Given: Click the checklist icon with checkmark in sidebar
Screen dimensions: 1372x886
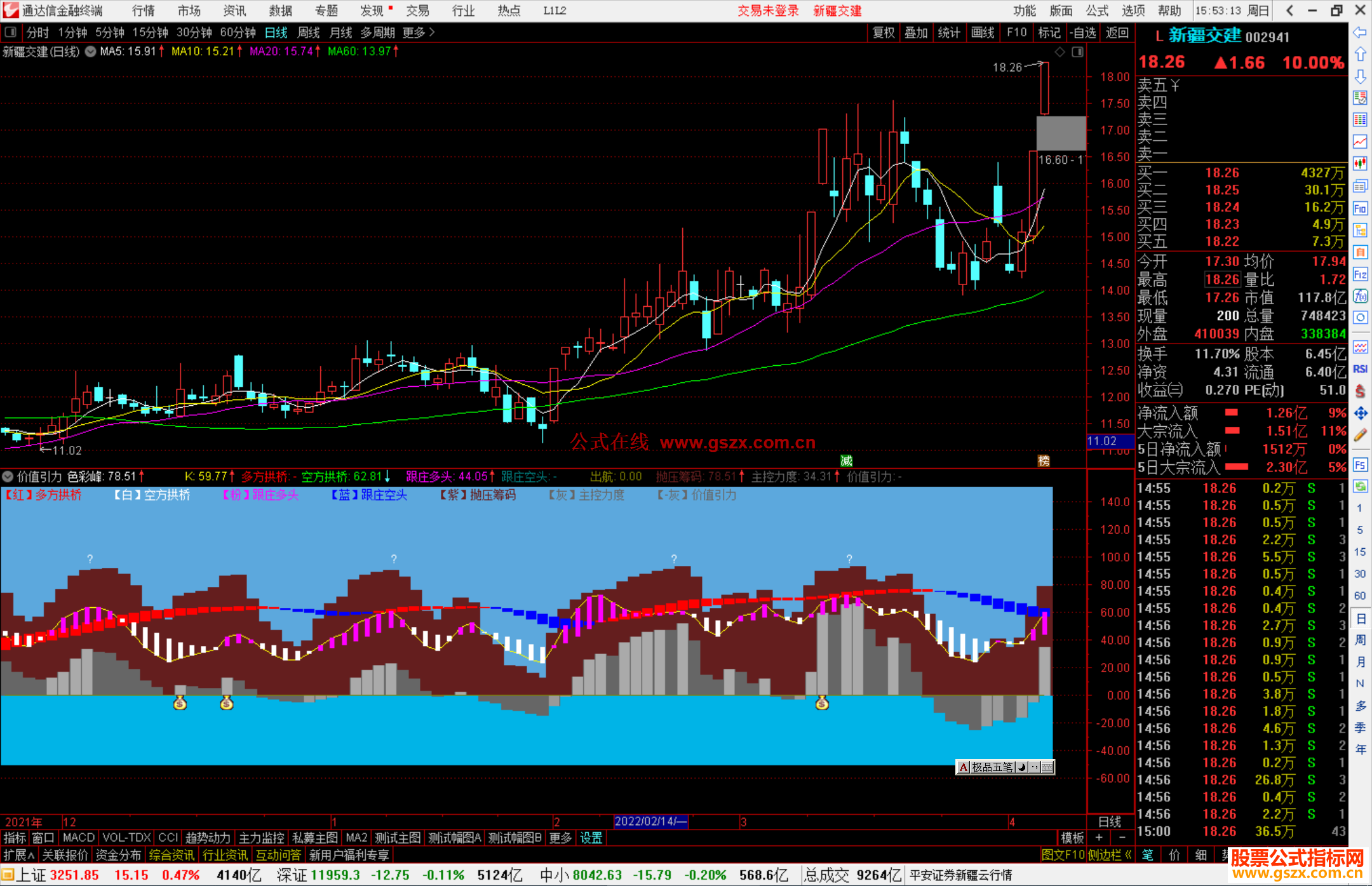Looking at the screenshot, I should coord(1360,98).
